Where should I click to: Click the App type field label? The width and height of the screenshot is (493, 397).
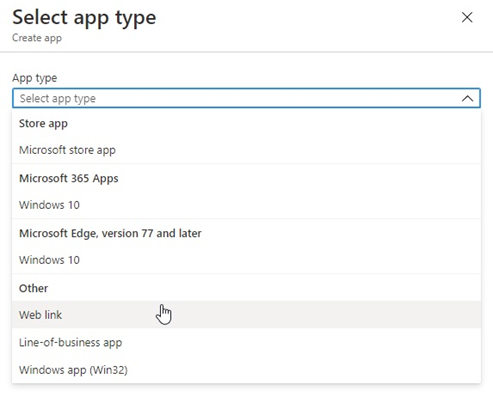pyautogui.click(x=35, y=78)
